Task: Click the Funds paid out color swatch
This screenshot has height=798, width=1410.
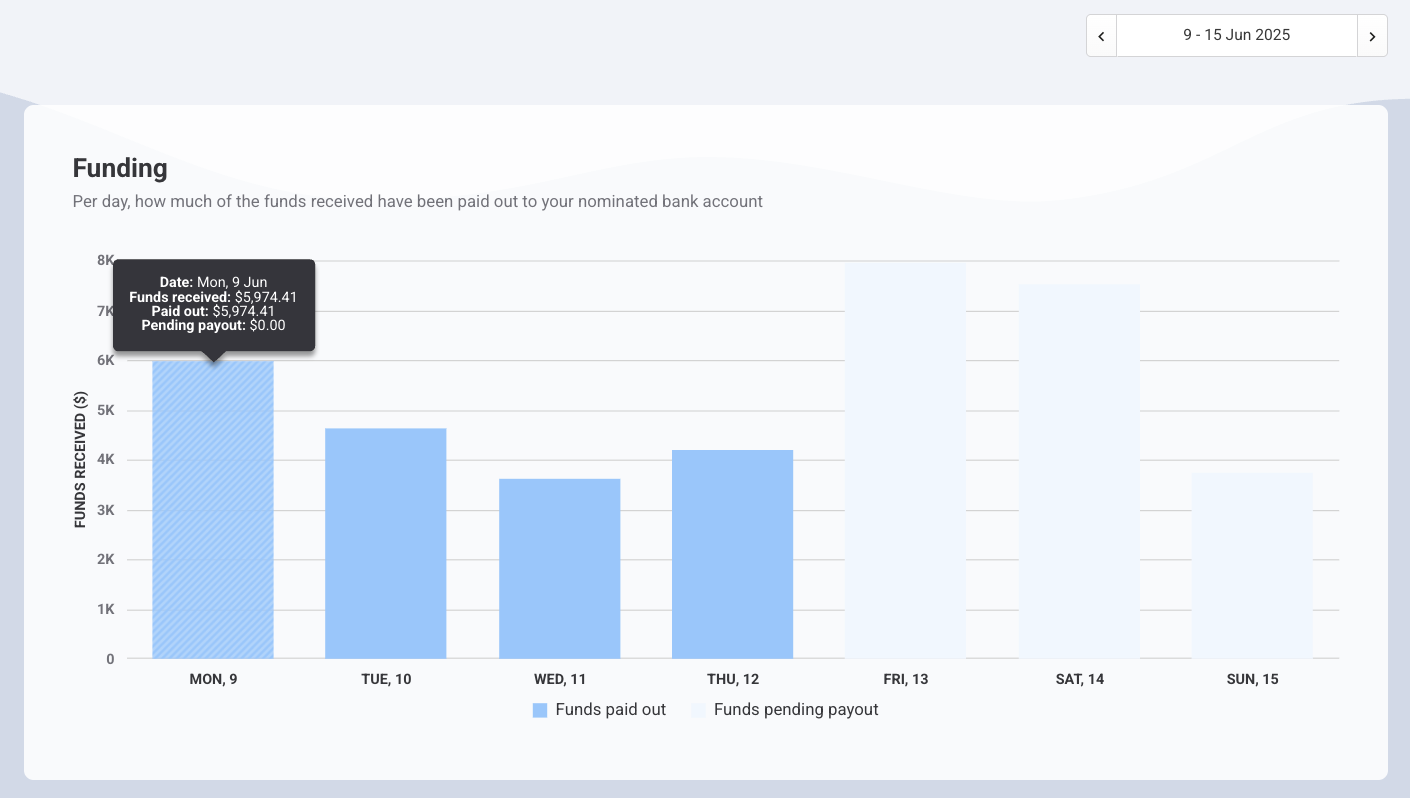Action: pos(540,710)
